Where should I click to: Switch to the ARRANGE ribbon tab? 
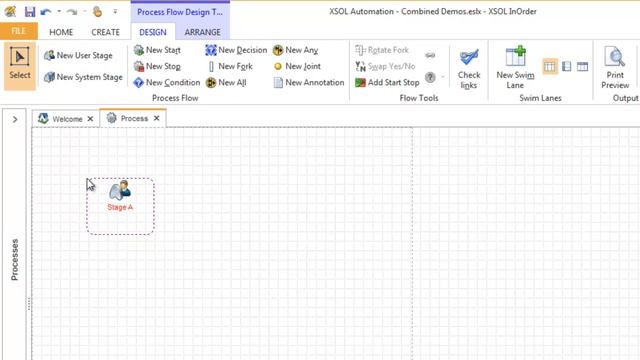(x=202, y=32)
